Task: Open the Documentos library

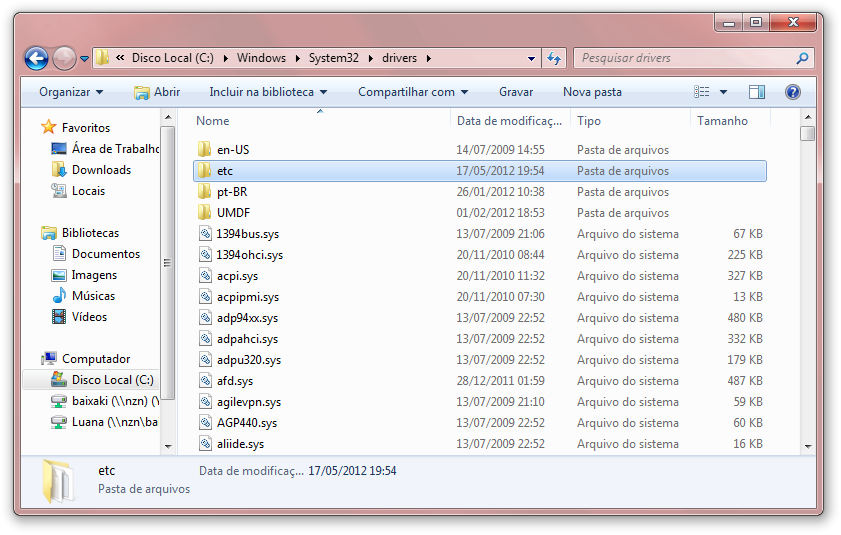Action: pos(106,254)
